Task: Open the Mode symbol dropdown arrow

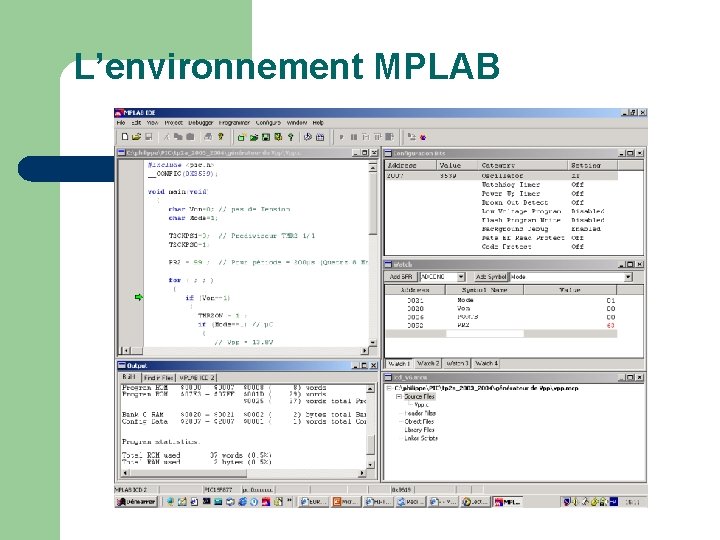Action: (628, 277)
